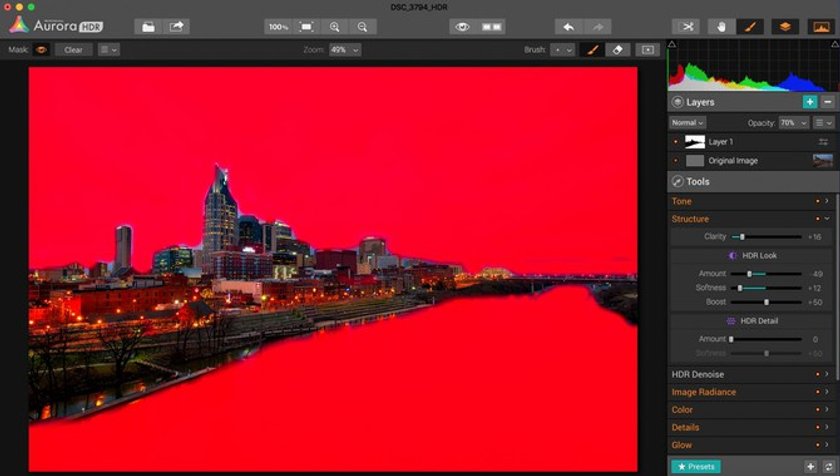Click the export share icon

(x=176, y=27)
